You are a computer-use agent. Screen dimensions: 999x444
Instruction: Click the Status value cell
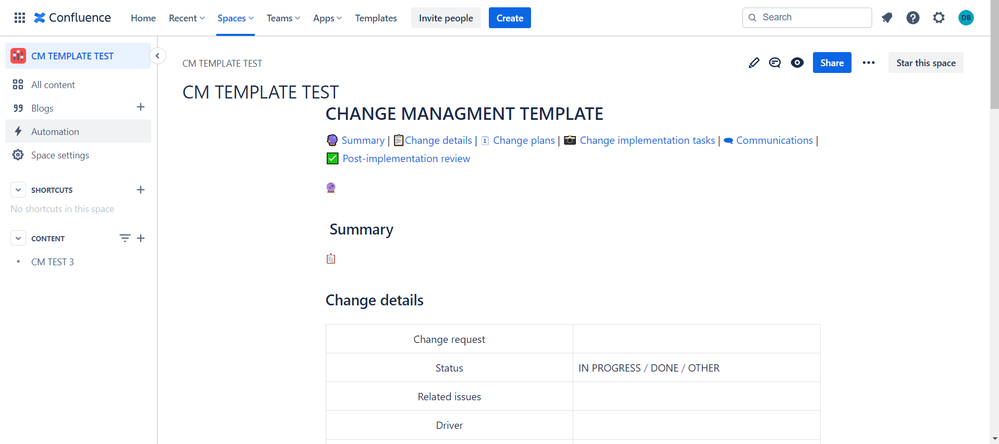pyautogui.click(x=696, y=368)
